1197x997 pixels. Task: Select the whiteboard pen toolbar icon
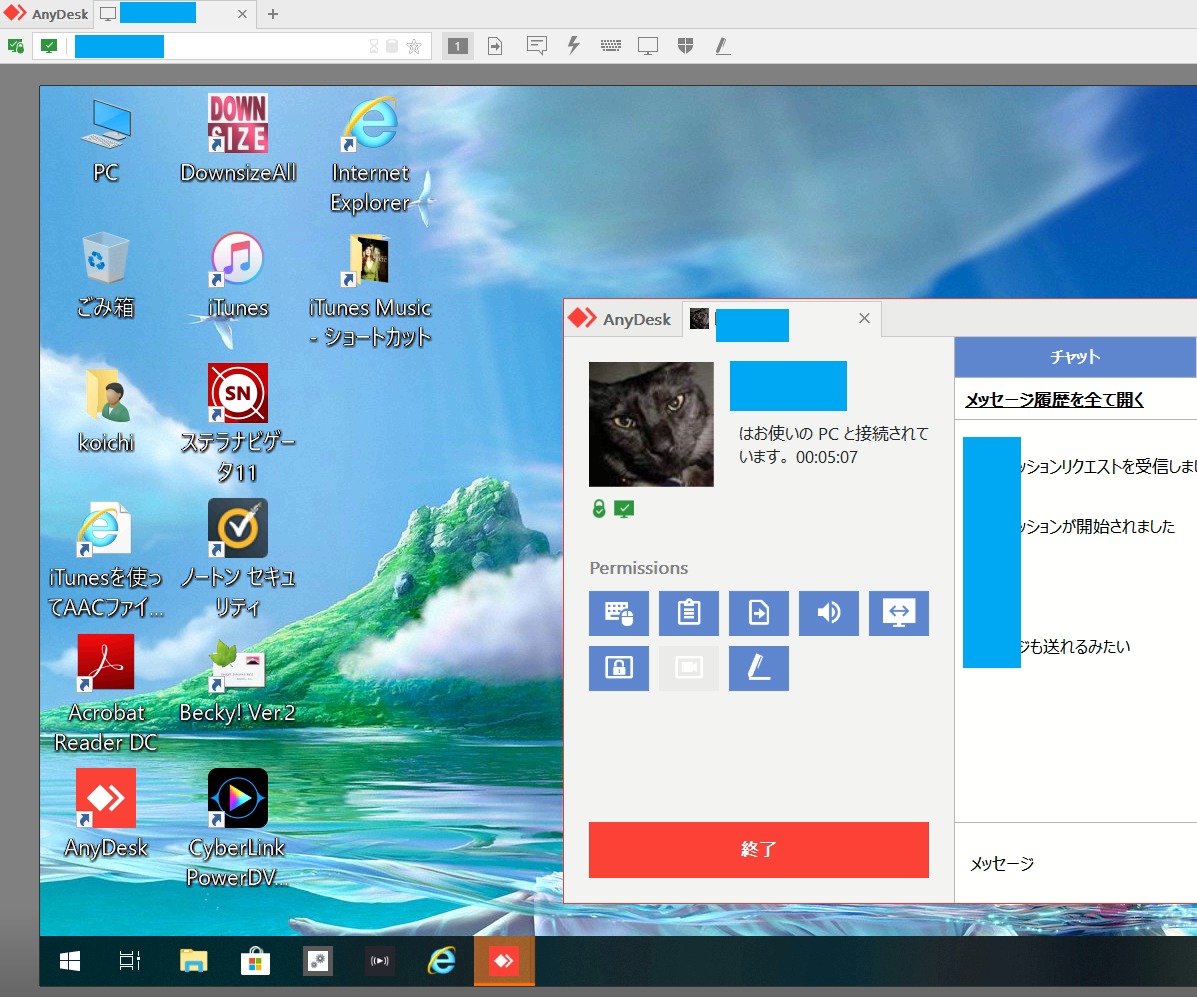point(722,46)
